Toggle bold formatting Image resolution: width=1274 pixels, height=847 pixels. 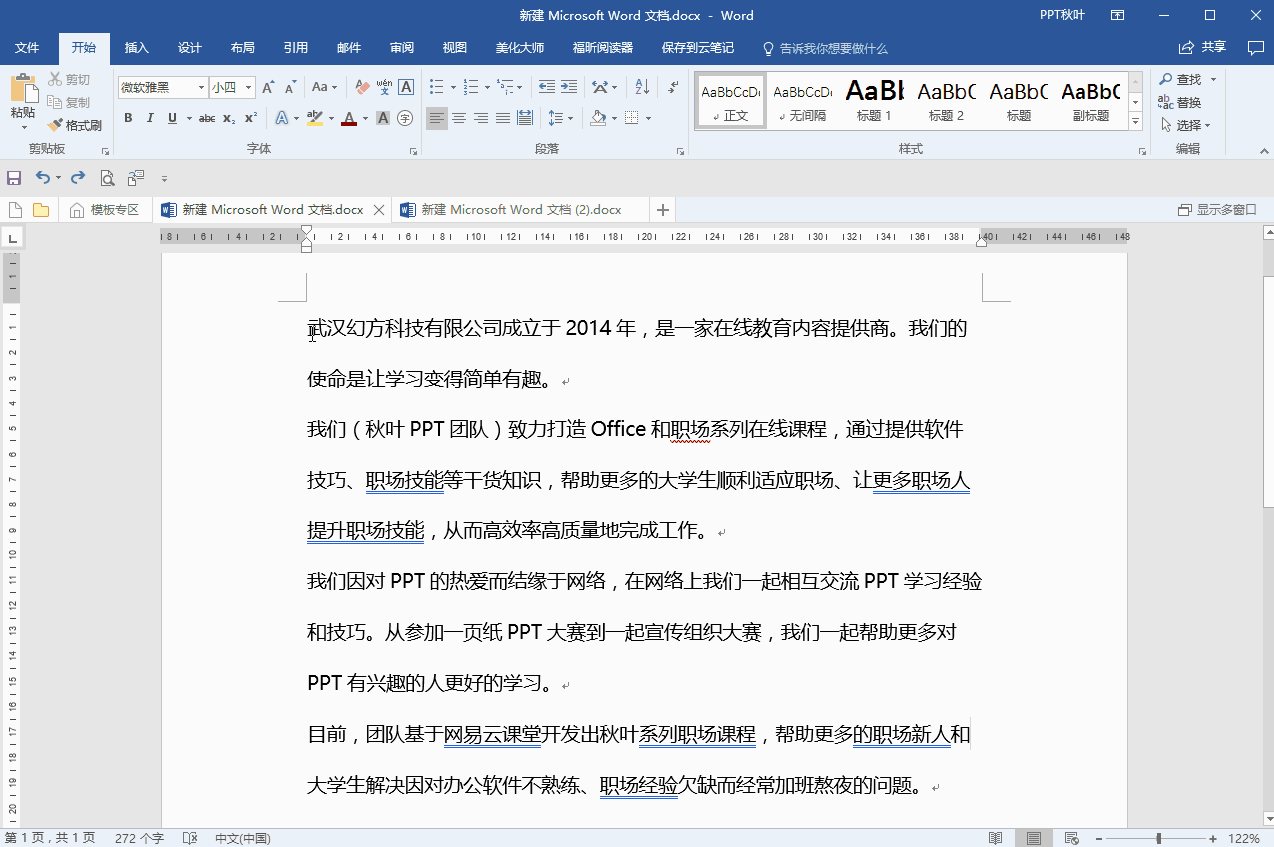click(128, 118)
